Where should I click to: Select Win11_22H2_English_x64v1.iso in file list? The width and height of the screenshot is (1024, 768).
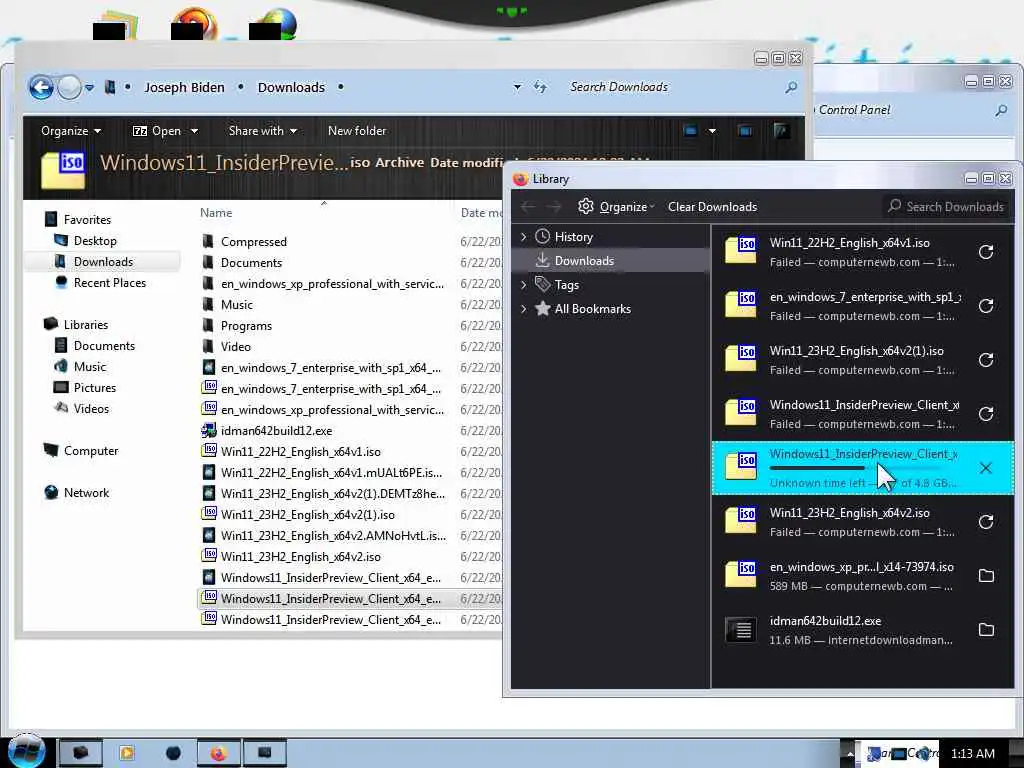(300, 451)
